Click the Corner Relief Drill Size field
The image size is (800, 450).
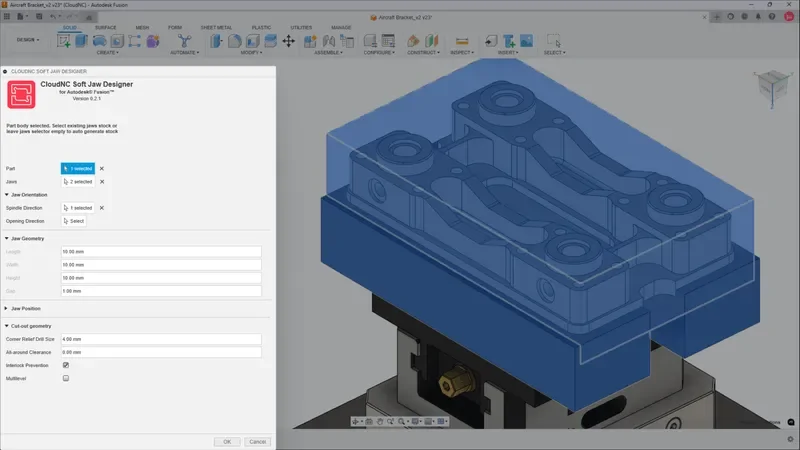point(161,339)
